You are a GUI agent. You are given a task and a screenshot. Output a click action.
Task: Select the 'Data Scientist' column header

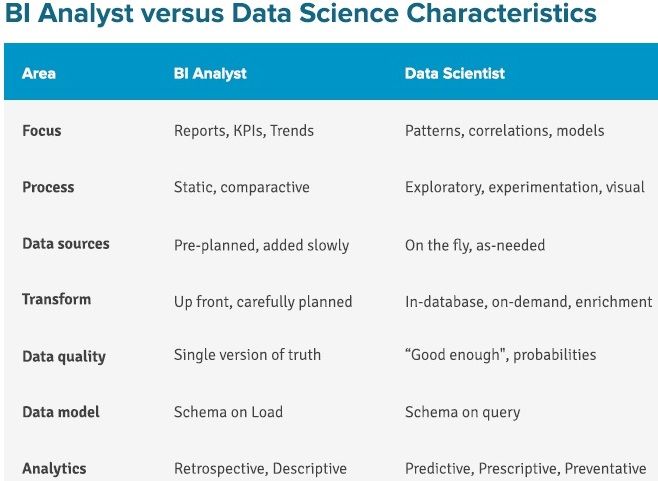pos(454,73)
